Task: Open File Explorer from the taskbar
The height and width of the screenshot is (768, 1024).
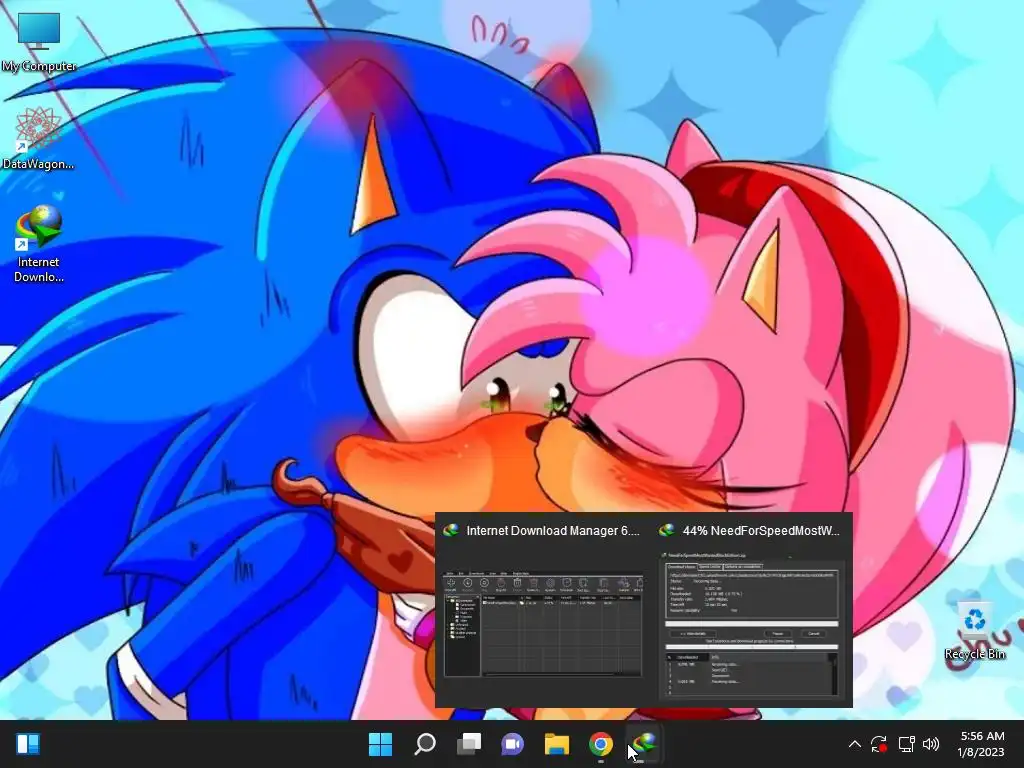Action: point(557,744)
